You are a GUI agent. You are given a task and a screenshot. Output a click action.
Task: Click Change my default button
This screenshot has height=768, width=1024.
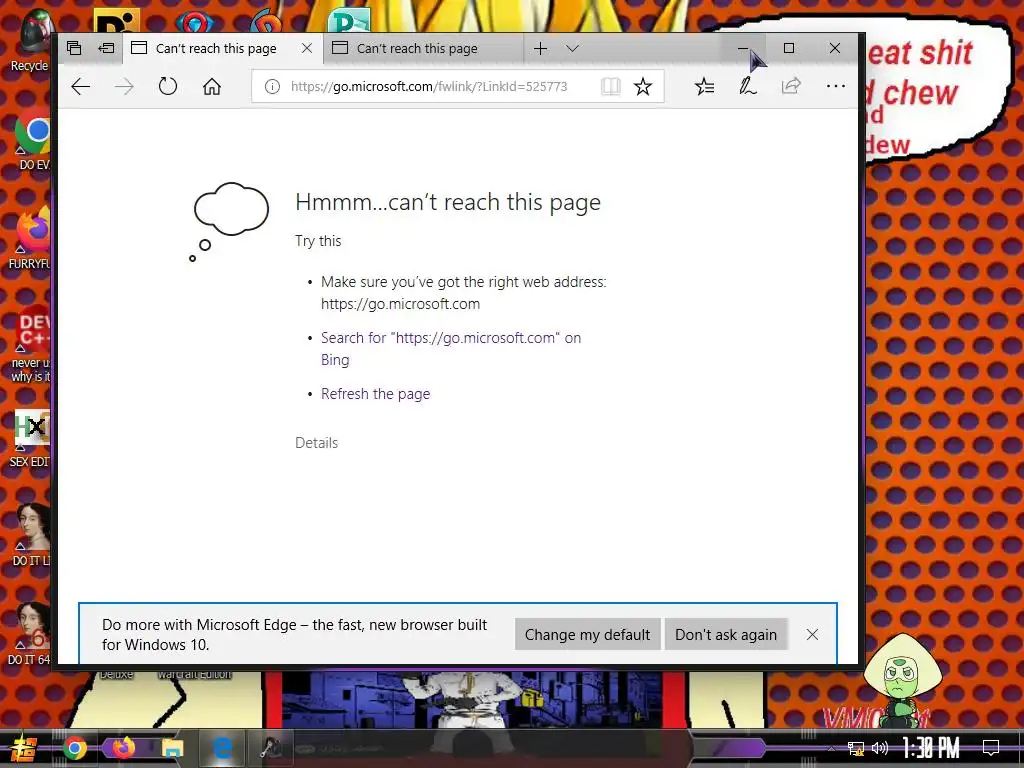(x=588, y=635)
